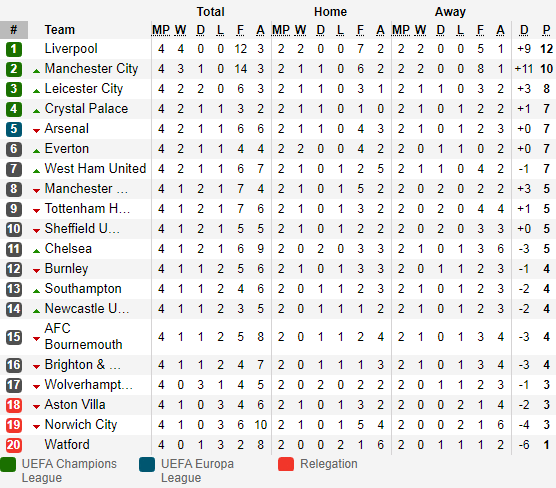Viewport: 556px width, 488px height.
Task: Click green up arrow beside Manchester City
Action: (x=36, y=71)
